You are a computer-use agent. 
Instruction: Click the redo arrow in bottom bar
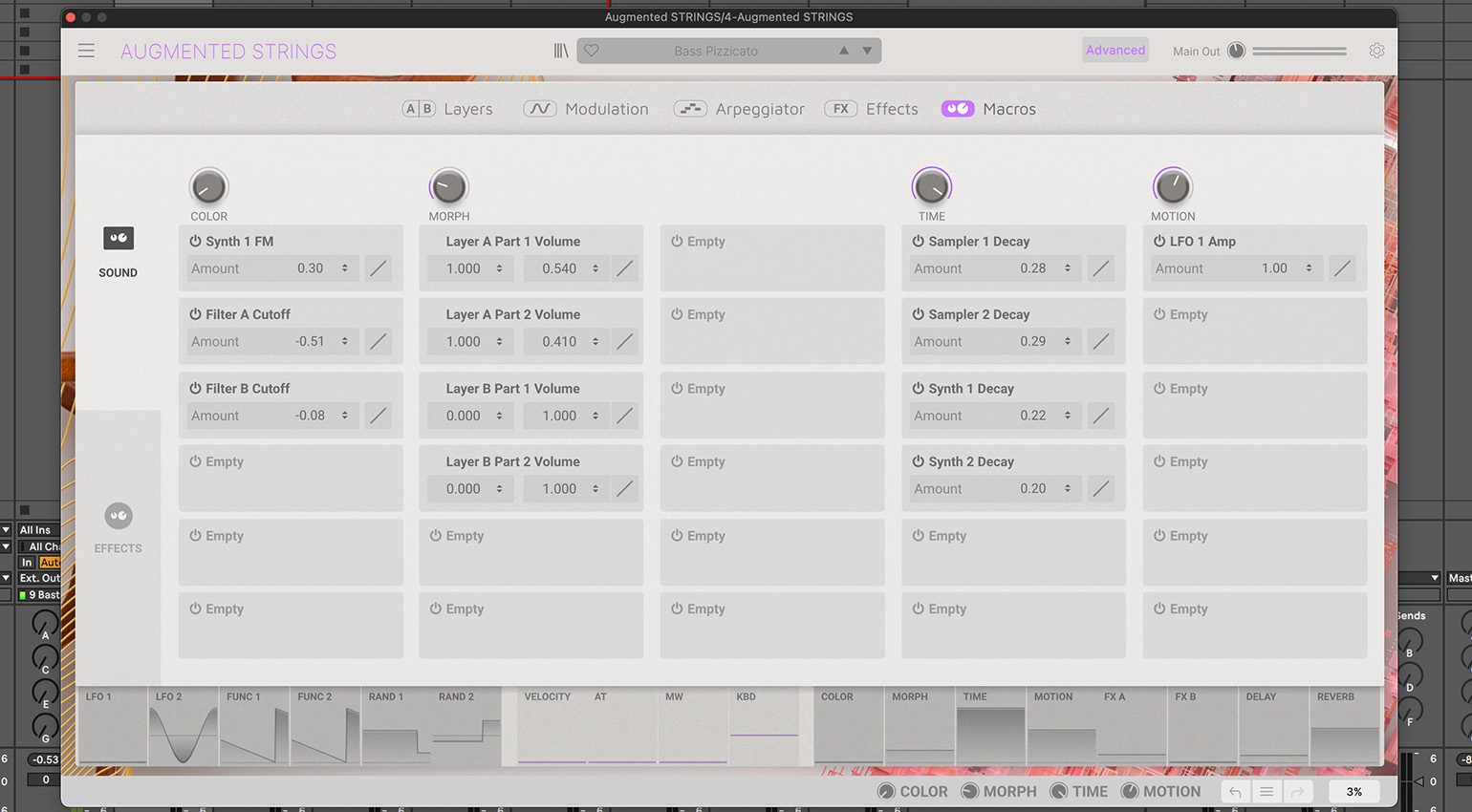tap(1297, 792)
